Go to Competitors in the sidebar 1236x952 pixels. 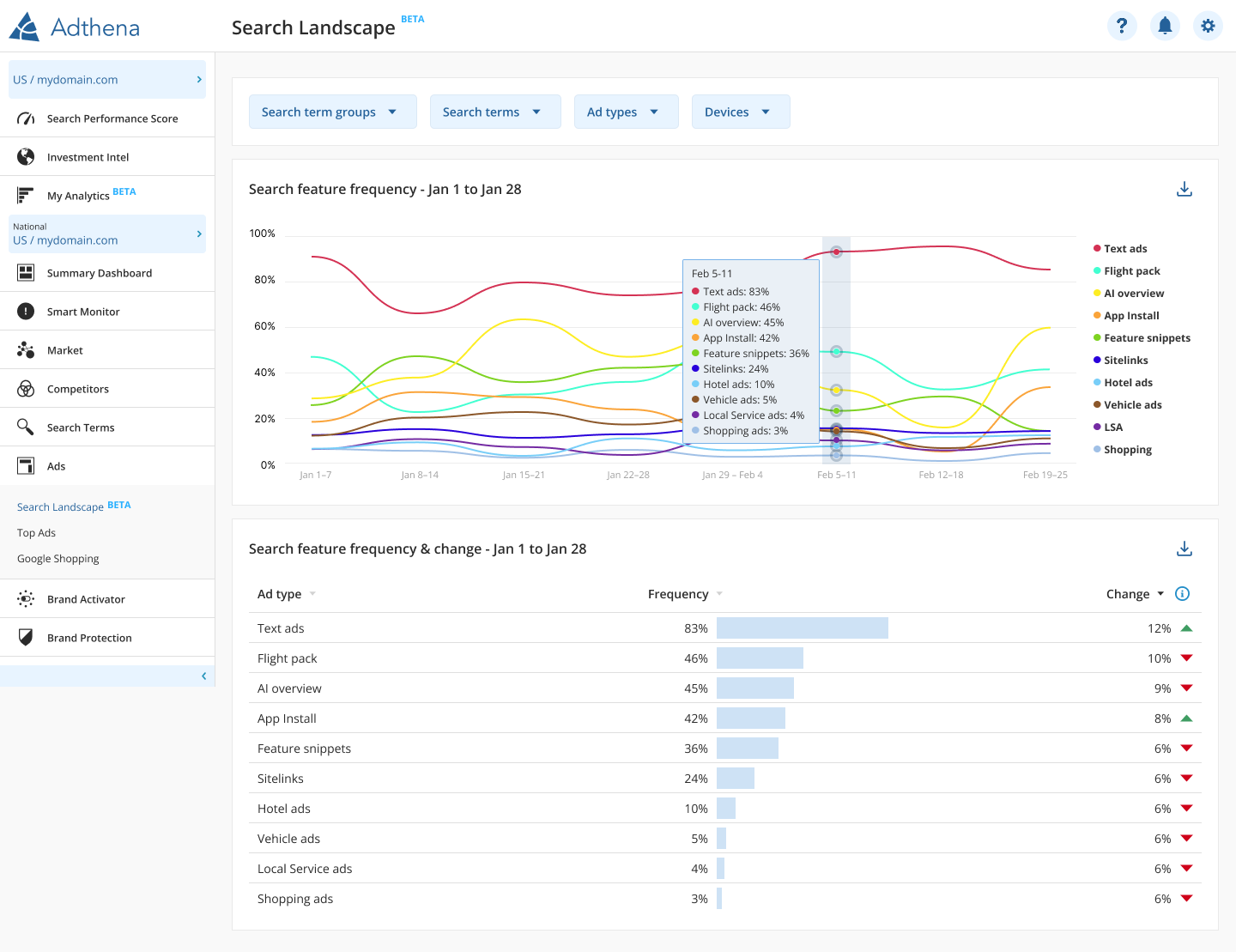click(x=78, y=389)
